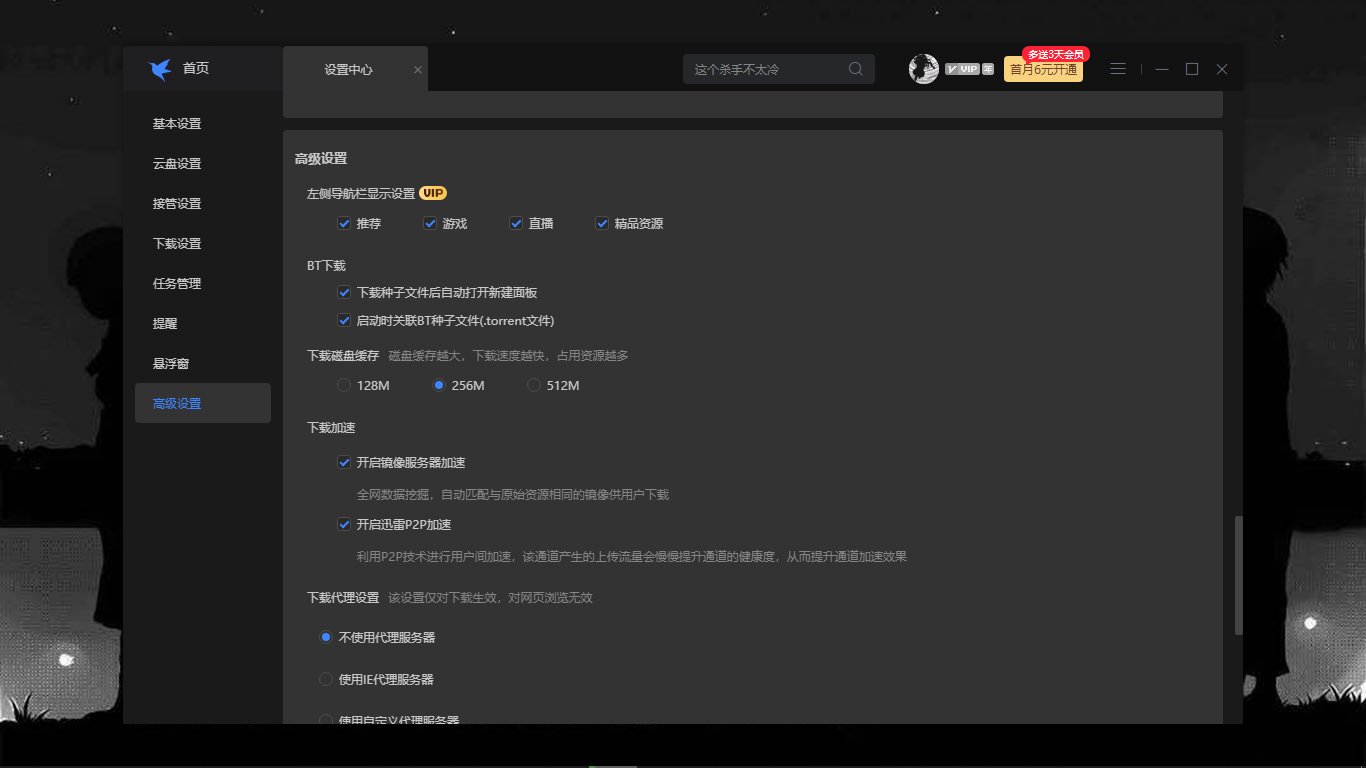Screen dimensions: 1366x768
Task: Open 下载设置 in the sidebar
Action: pyautogui.click(x=177, y=243)
